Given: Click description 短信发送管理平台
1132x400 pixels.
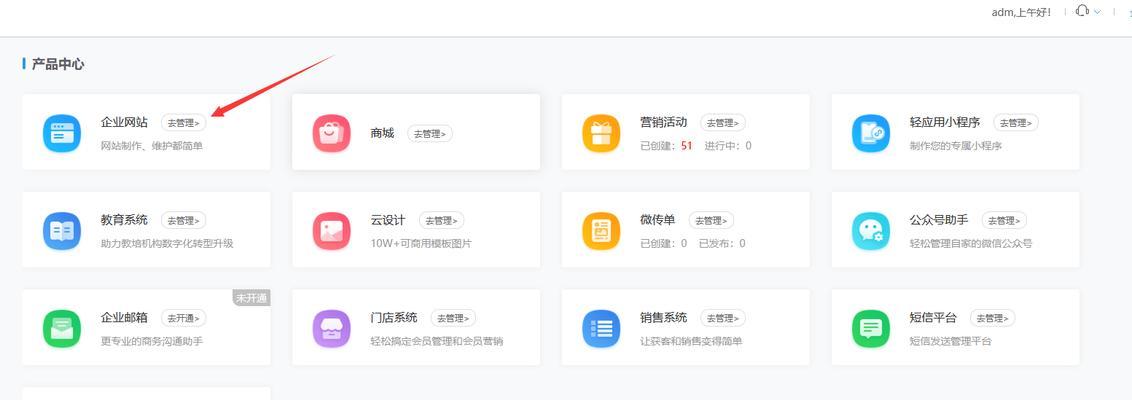Looking at the screenshot, I should (951, 341).
